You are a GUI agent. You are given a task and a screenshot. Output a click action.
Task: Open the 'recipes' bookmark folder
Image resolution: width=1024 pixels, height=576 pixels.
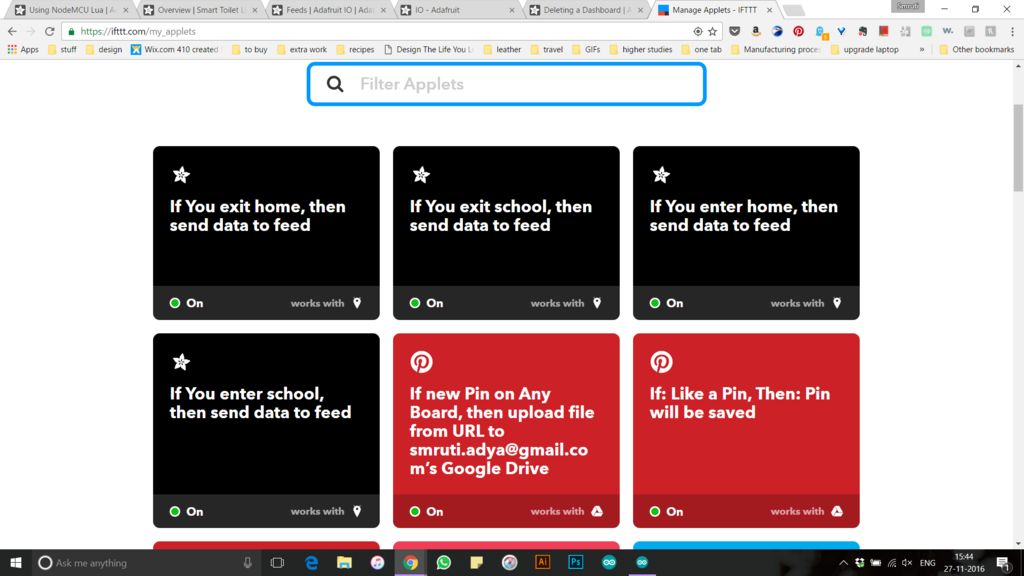click(355, 49)
